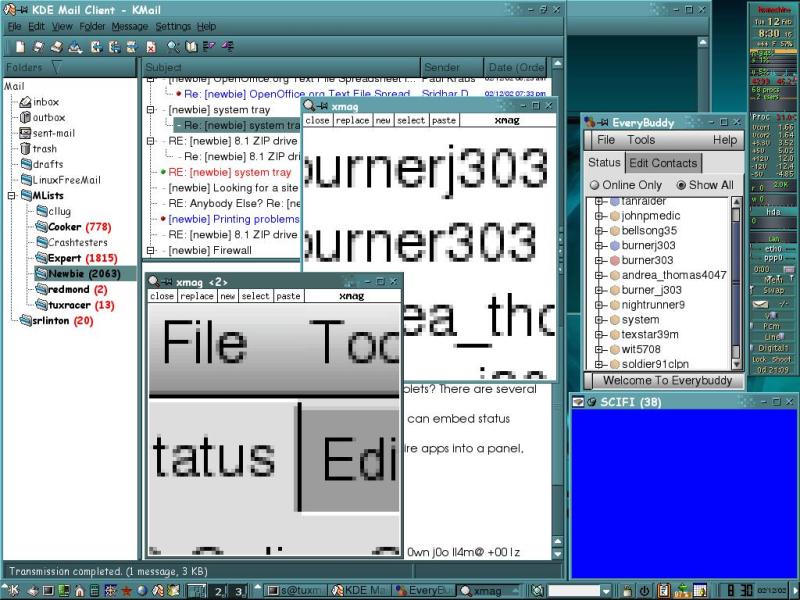The width and height of the screenshot is (800, 600).
Task: Expand the burnerj303 contact entry
Action: click(599, 245)
